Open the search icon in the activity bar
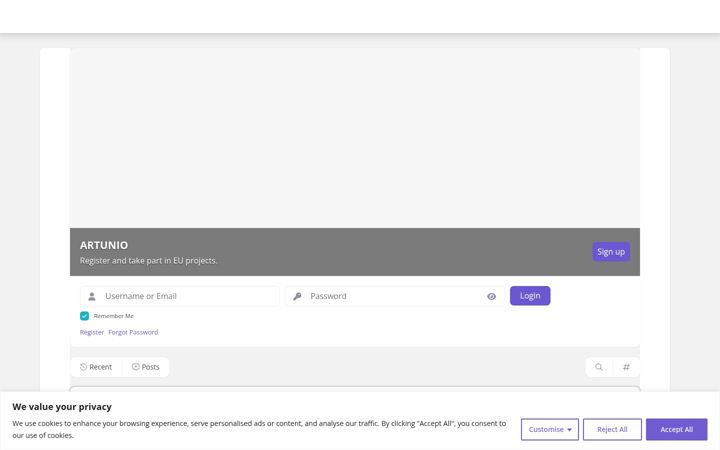Viewport: 720px width, 450px height. tap(599, 367)
